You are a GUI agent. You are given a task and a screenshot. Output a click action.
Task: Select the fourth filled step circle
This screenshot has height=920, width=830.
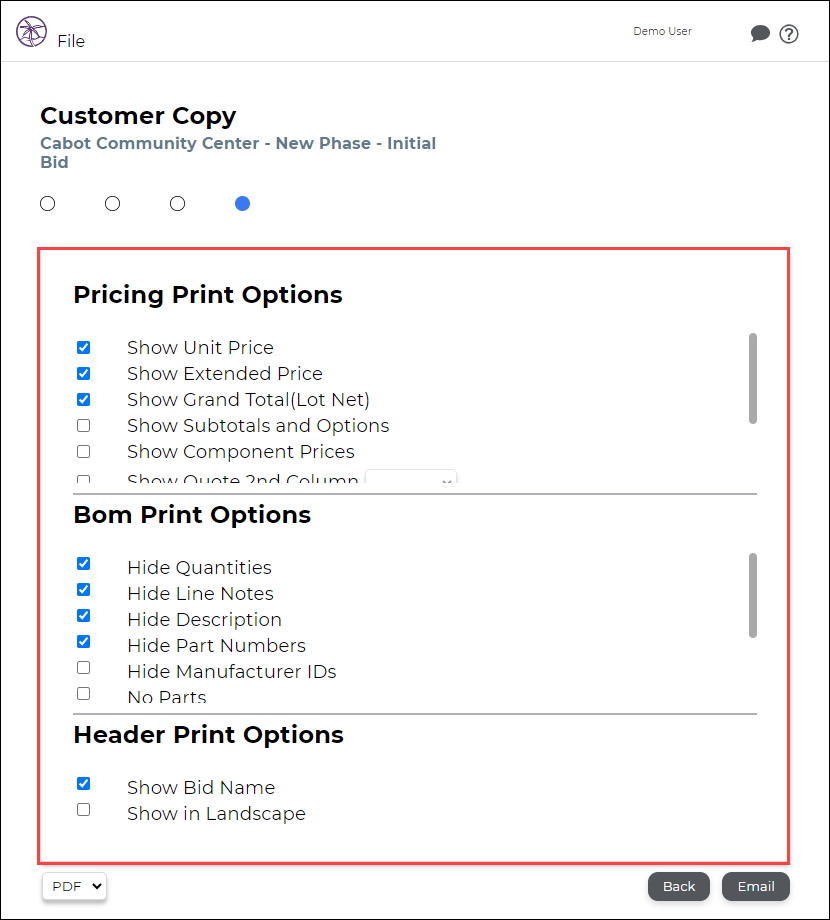click(242, 204)
